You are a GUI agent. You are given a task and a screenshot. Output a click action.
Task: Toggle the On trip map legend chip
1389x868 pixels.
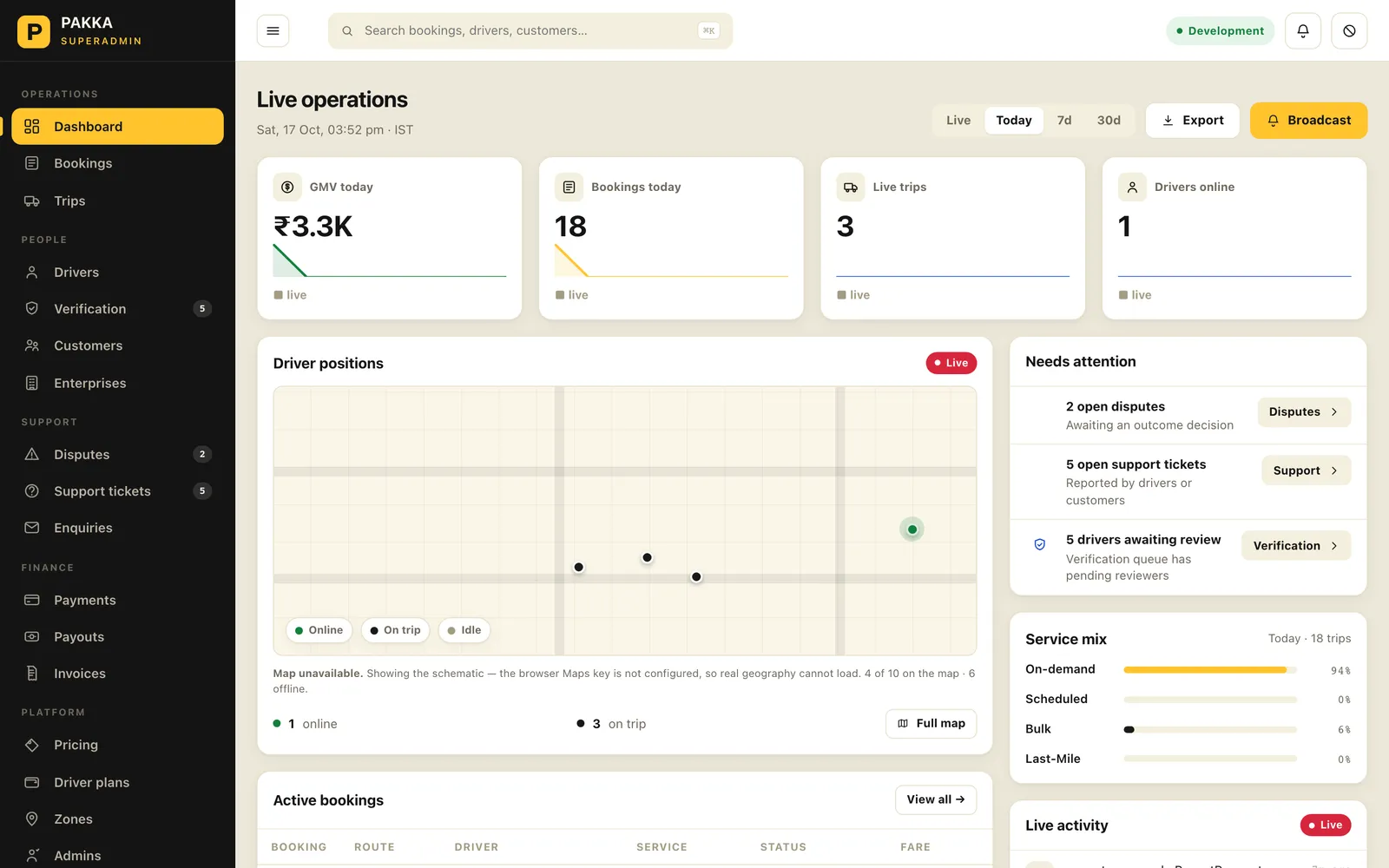tap(395, 630)
